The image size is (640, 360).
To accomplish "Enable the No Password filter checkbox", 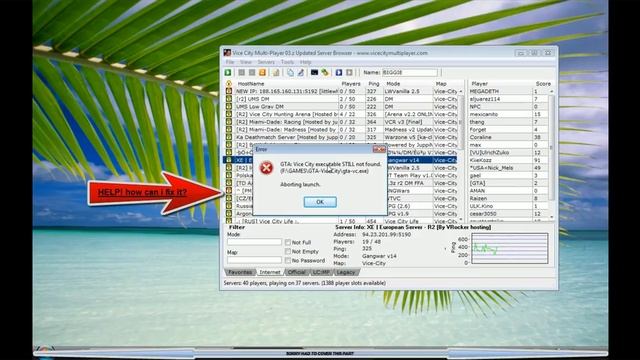I will coord(288,260).
